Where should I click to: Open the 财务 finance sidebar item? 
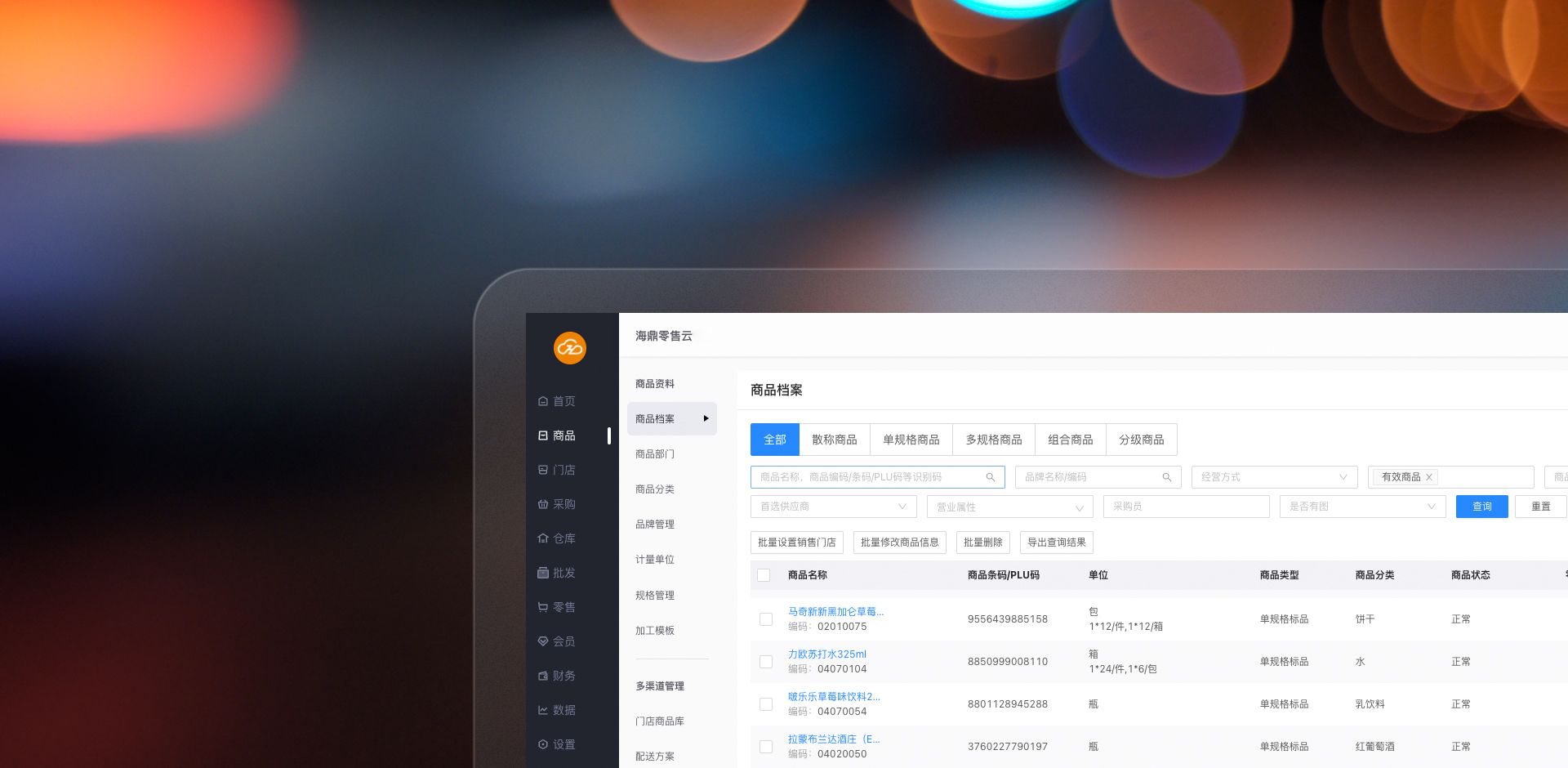557,676
